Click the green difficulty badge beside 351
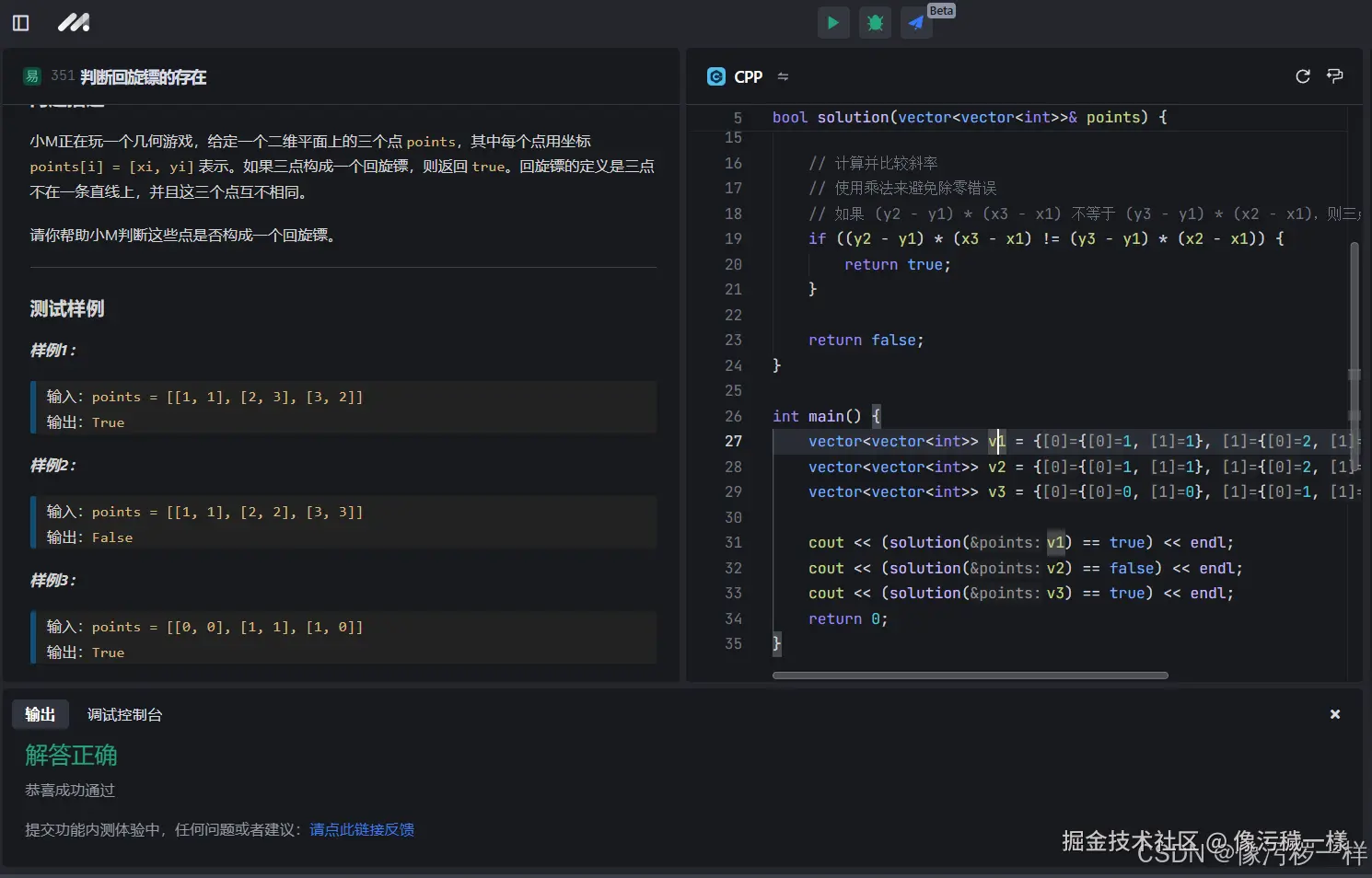This screenshot has height=878, width=1372. point(32,76)
